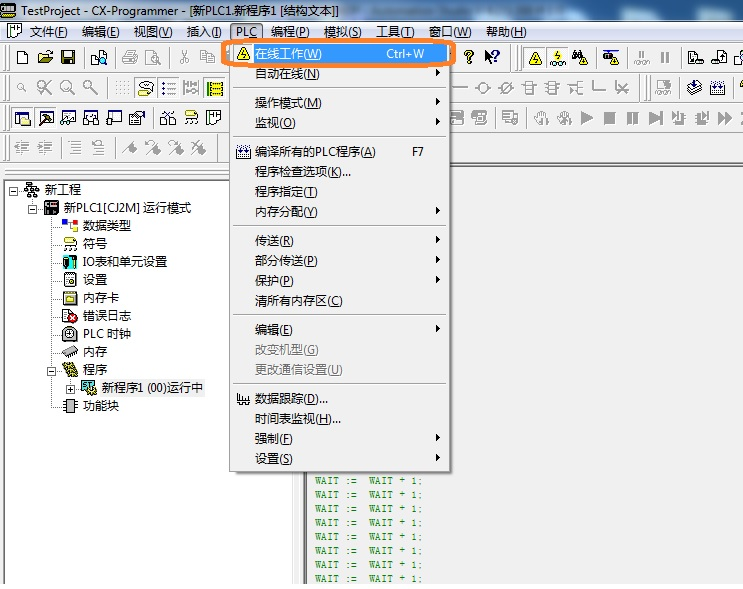Open the 操作模式(M) submenu

click(339, 102)
